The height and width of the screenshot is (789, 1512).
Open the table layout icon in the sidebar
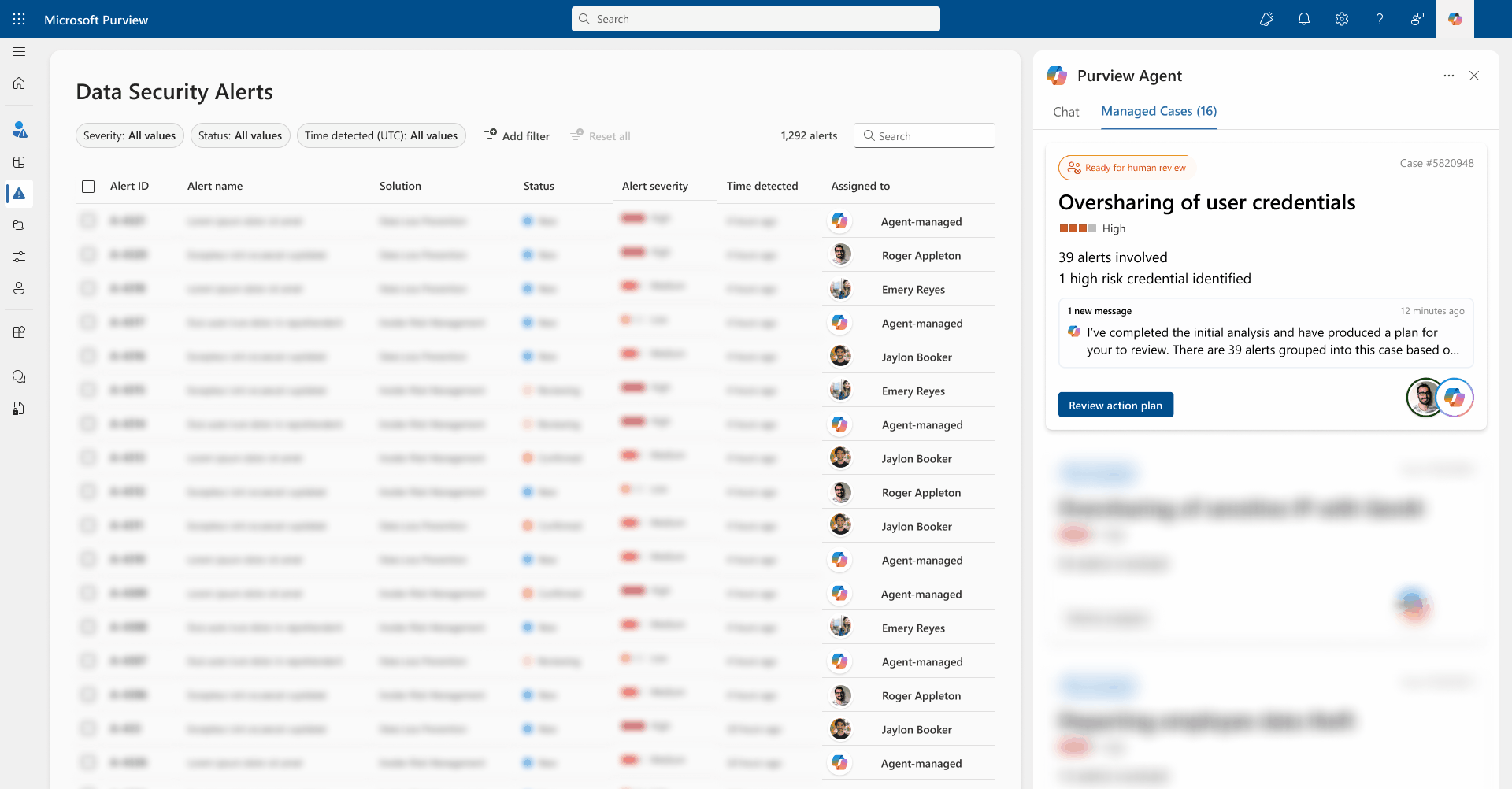pyautogui.click(x=19, y=162)
